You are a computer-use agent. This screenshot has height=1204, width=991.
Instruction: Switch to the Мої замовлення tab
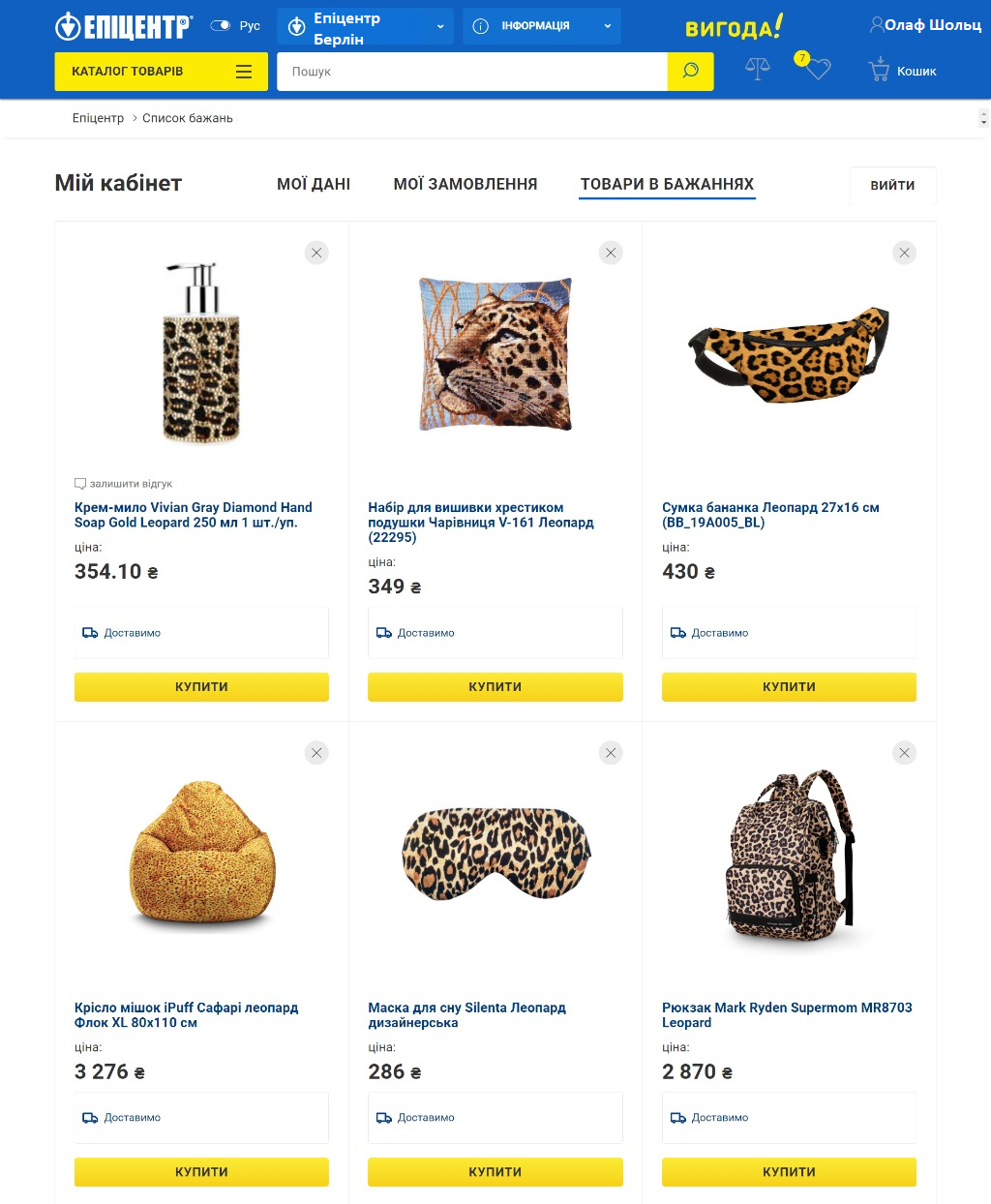point(465,184)
